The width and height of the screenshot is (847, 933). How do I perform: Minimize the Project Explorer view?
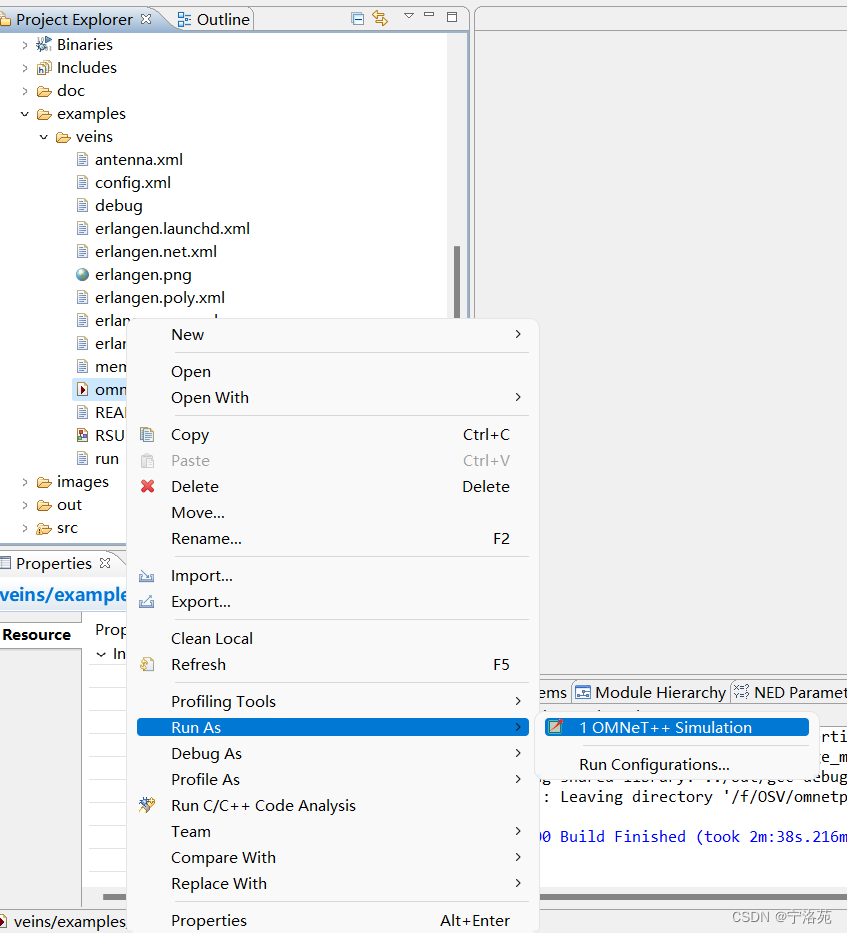click(429, 17)
